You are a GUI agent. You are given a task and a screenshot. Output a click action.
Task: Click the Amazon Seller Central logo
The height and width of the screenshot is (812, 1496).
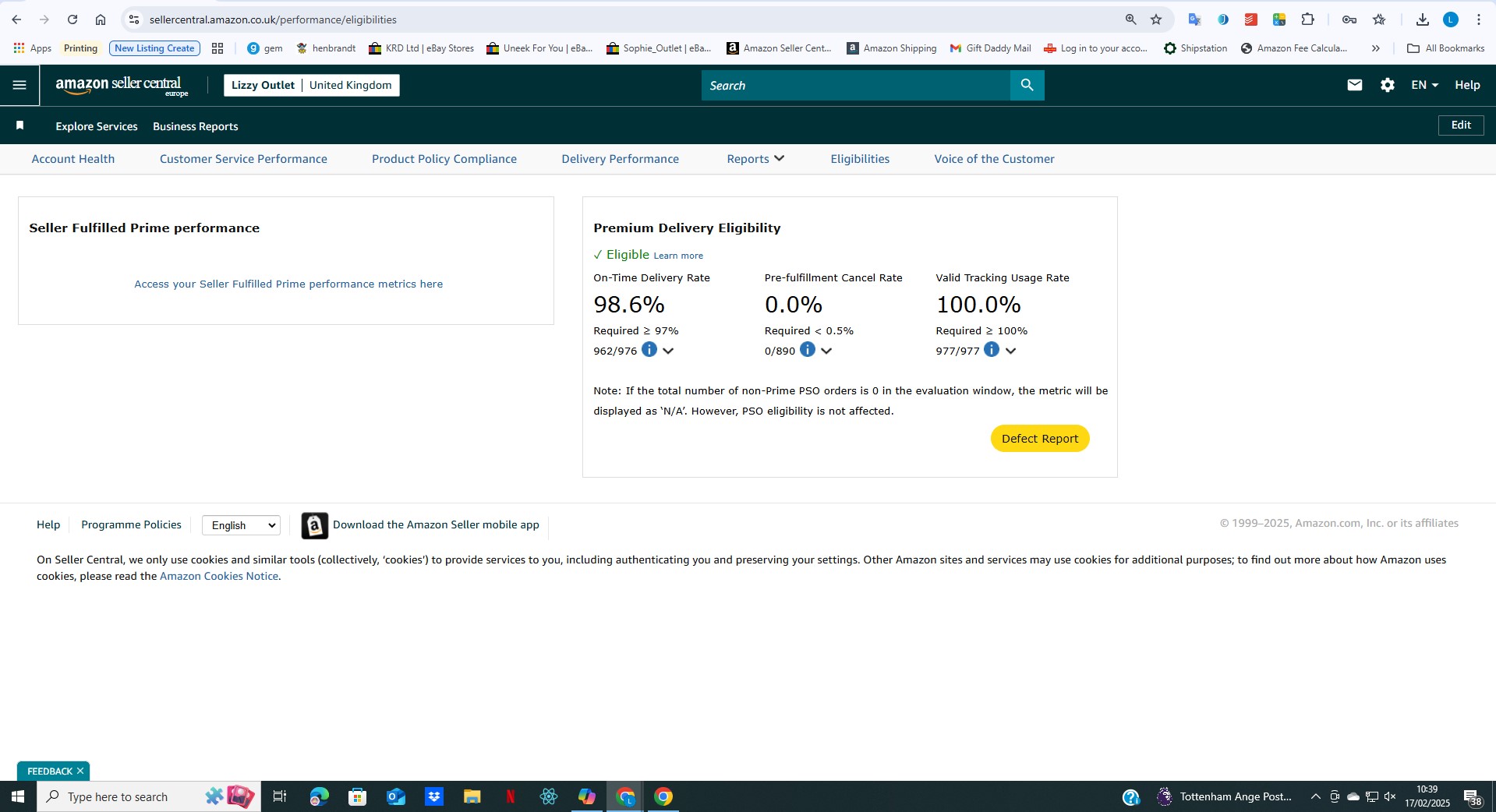click(122, 86)
